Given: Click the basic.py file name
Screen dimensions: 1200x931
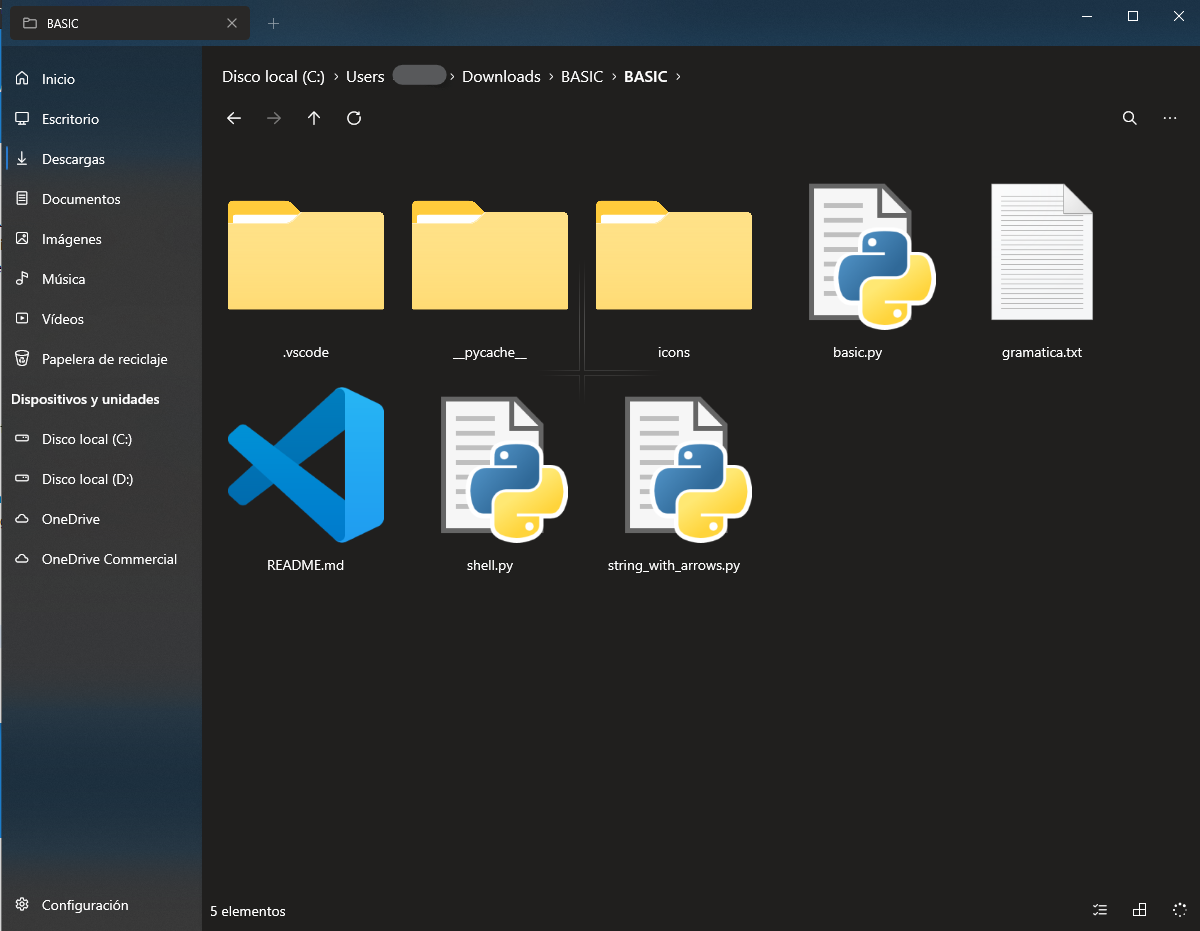Looking at the screenshot, I should [x=858, y=352].
